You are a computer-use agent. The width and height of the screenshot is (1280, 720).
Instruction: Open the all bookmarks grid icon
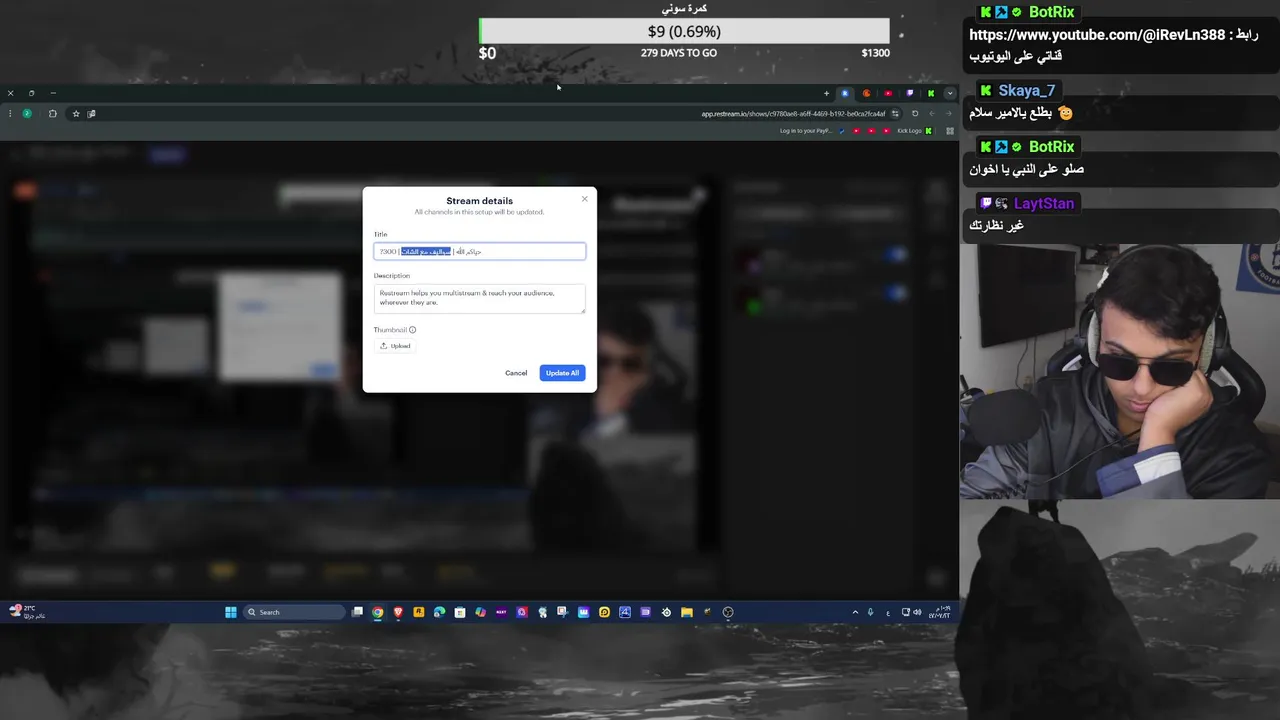[950, 131]
